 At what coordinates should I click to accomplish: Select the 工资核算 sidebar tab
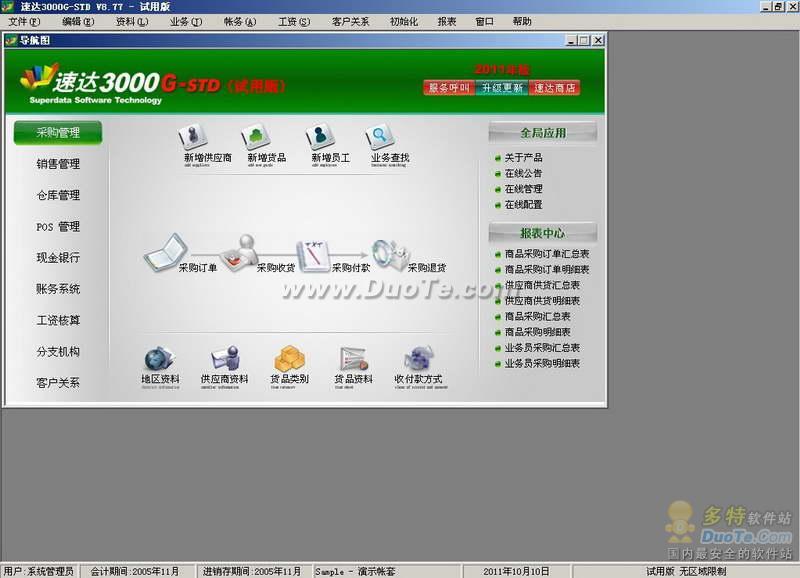coord(58,320)
